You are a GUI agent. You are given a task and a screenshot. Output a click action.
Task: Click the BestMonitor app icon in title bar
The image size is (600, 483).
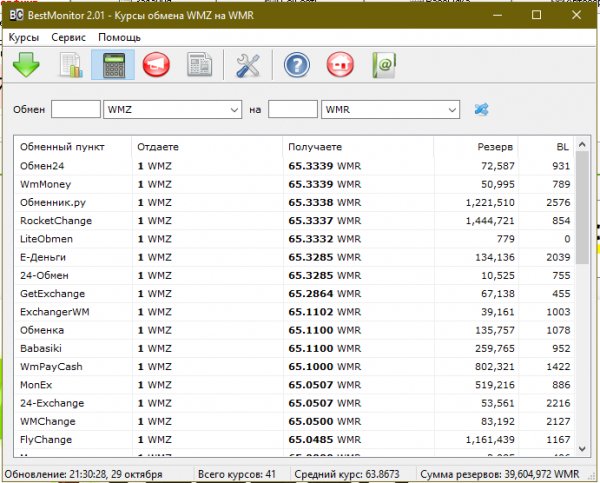point(16,15)
